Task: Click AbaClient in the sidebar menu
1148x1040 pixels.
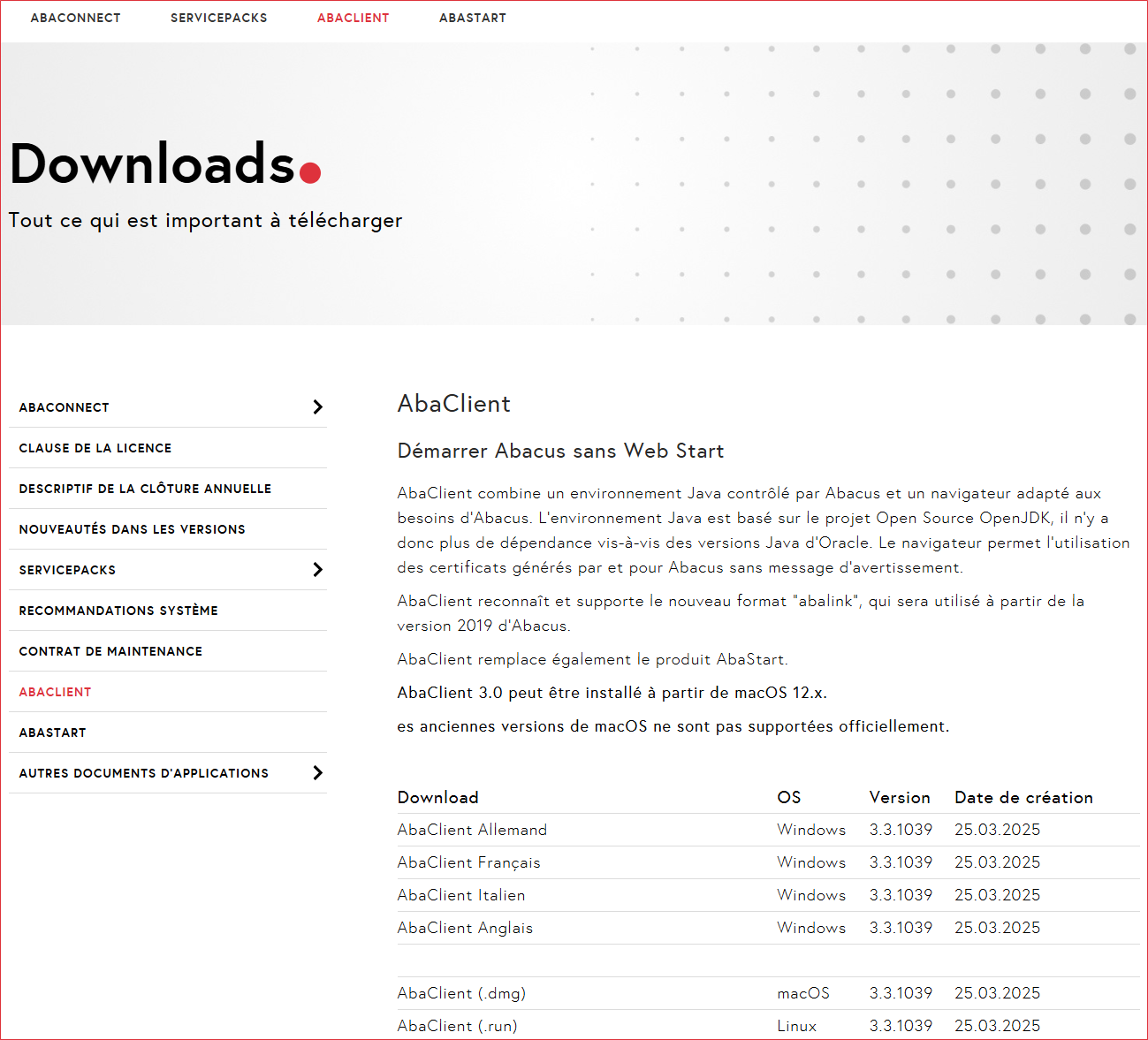Action: tap(55, 692)
